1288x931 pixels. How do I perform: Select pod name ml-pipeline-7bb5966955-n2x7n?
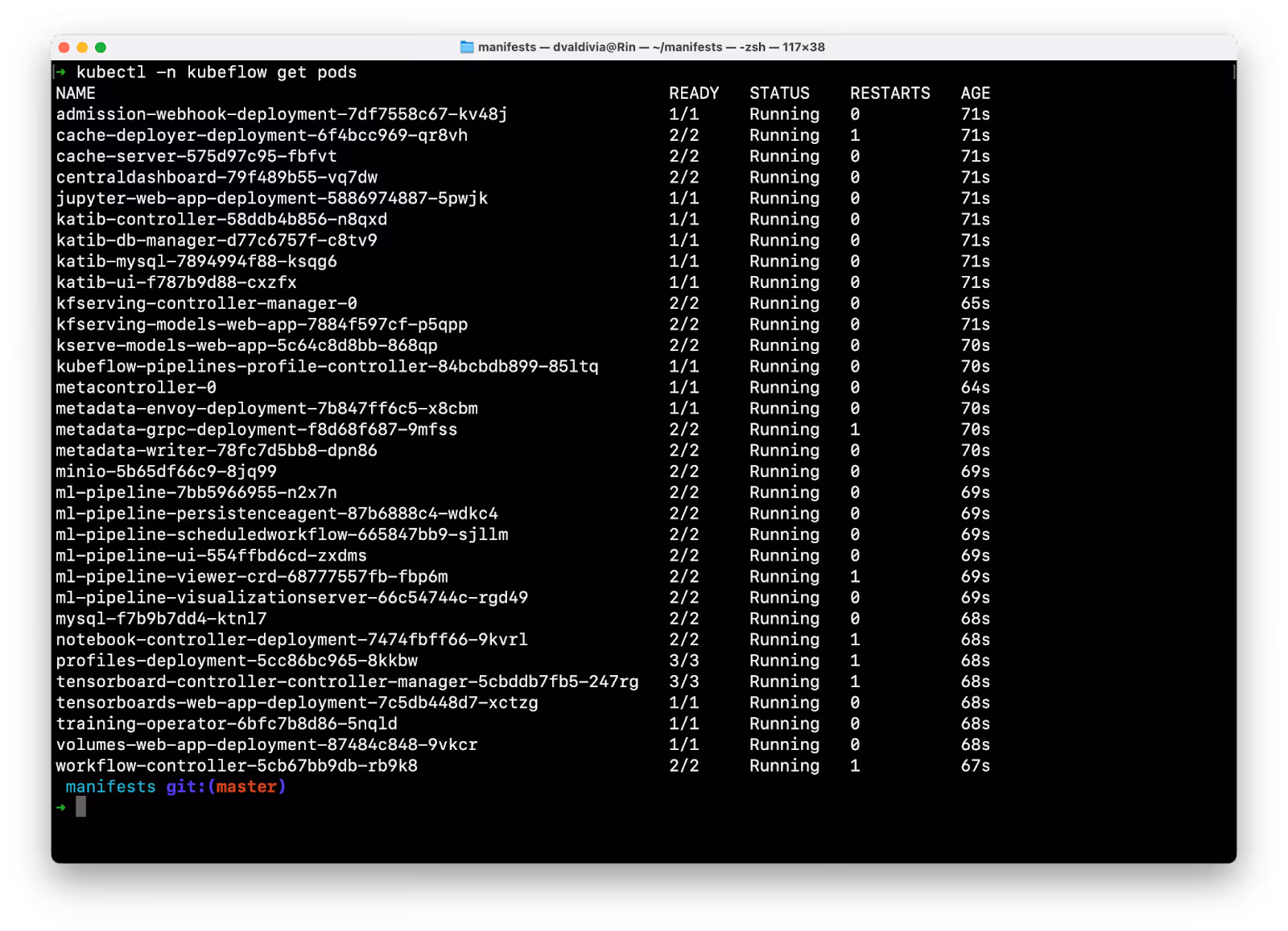coord(196,492)
